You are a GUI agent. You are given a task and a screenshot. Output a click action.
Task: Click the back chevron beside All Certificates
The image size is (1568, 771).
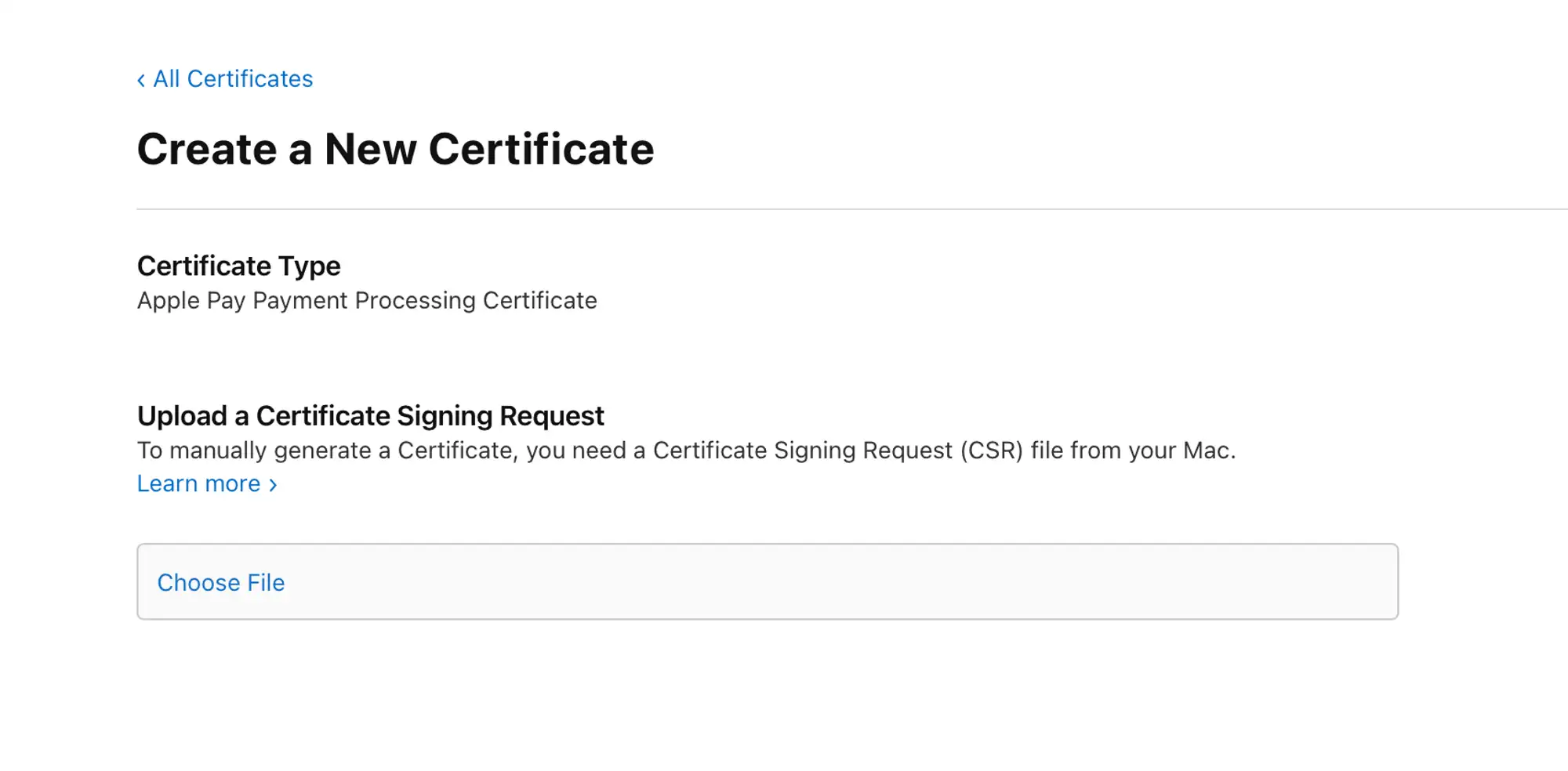141,80
